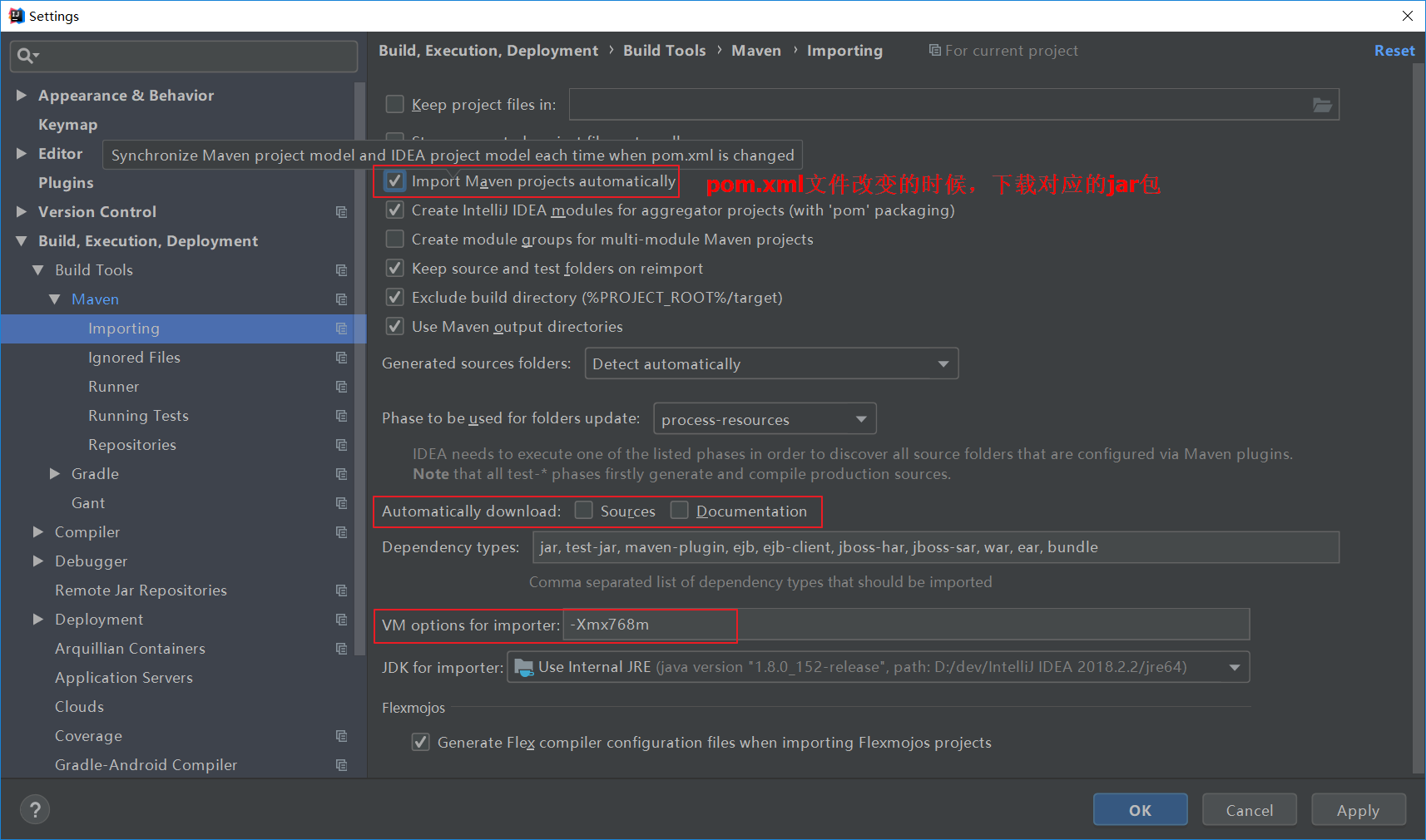This screenshot has width=1426, height=840.
Task: Click Apply button
Action: [1358, 809]
